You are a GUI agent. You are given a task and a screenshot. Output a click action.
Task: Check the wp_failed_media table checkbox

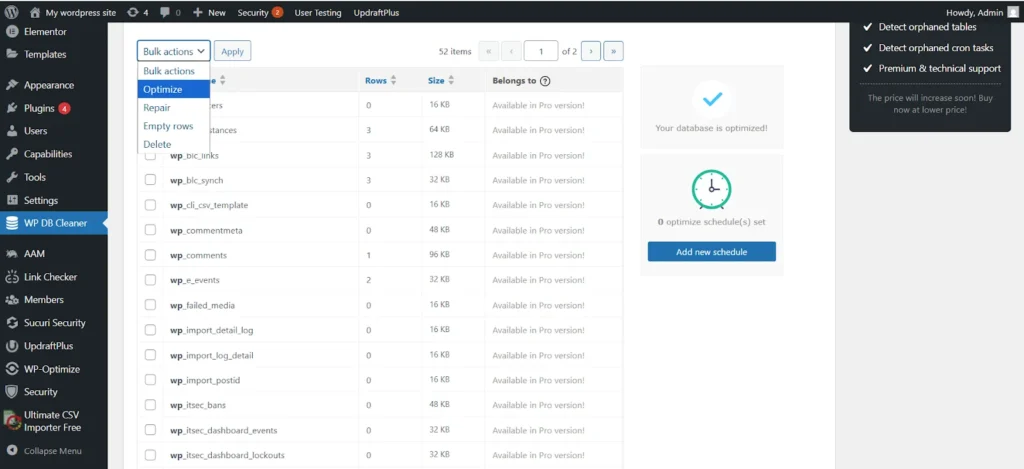(x=150, y=305)
